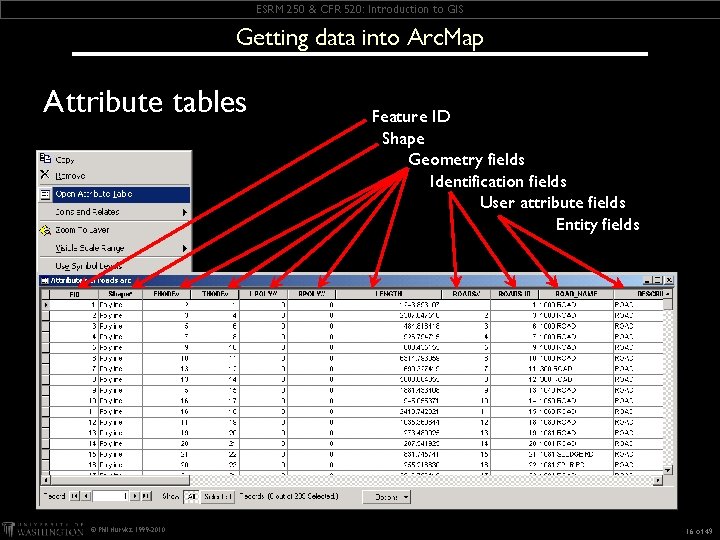Go to next record in attribute table
Viewport: 720px width, 540px height.
[x=135, y=496]
